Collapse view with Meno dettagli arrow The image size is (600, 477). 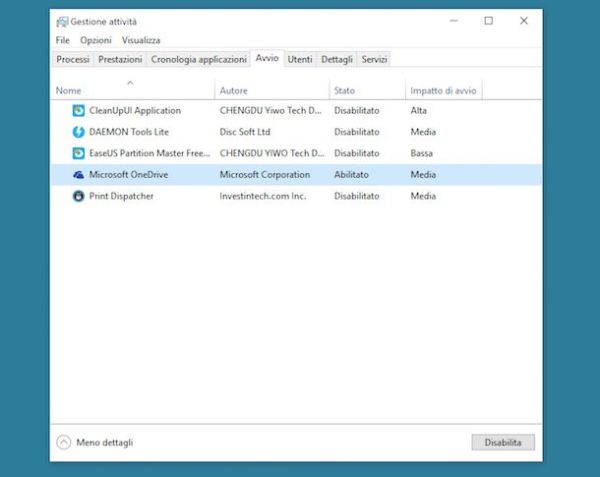[x=64, y=442]
